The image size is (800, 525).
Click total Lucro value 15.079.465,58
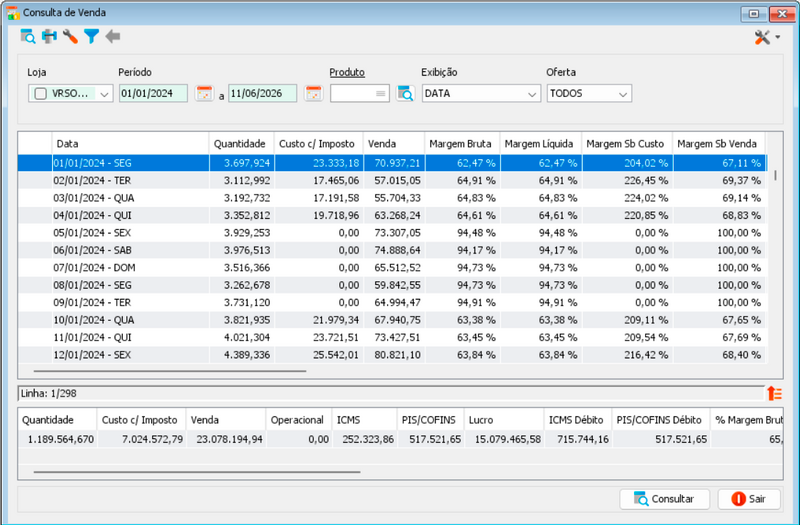[504, 439]
